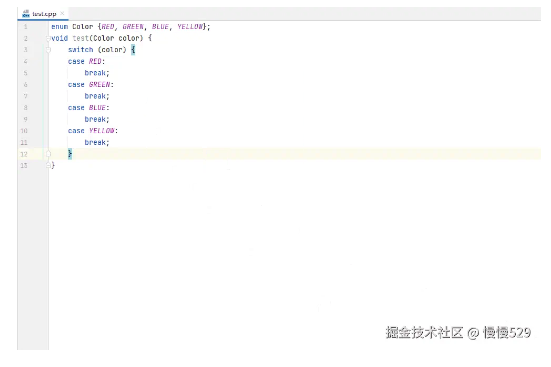Click 'case GREEN:' label on line 6
Viewport: 551px width, 367px height.
point(91,85)
